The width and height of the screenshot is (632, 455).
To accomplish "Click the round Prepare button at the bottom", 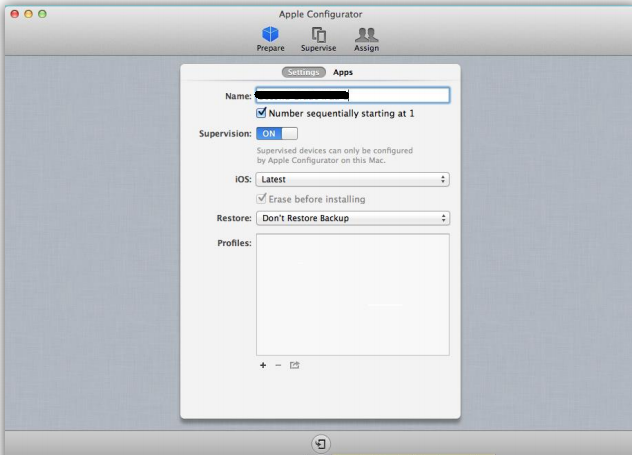I will [x=321, y=444].
